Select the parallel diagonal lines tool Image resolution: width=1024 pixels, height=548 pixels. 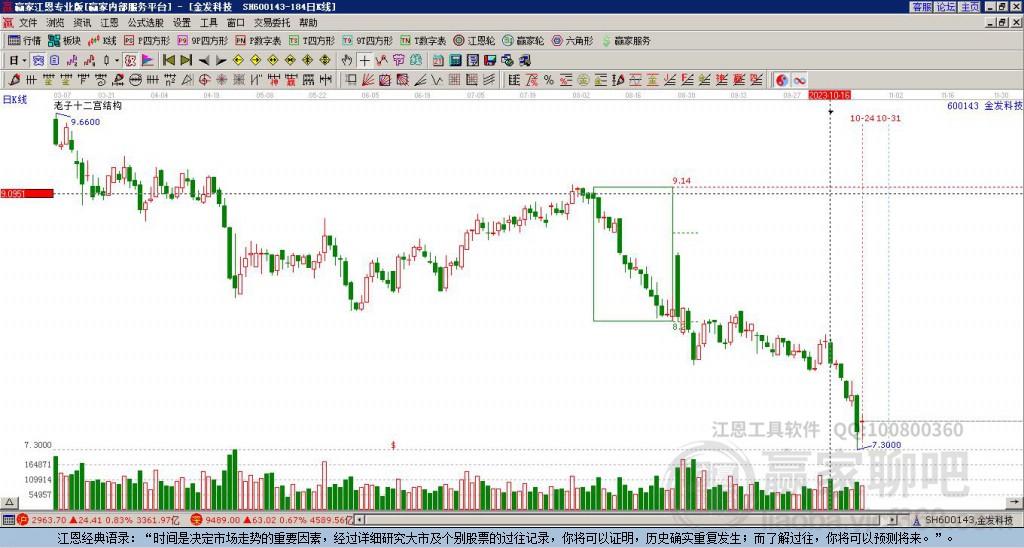489,80
